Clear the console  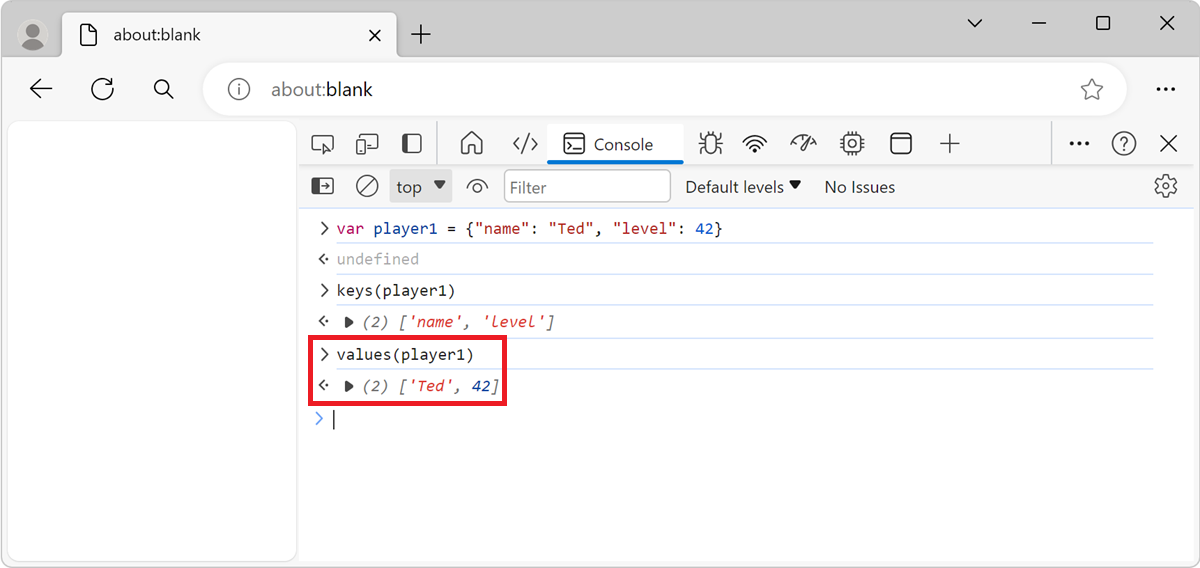[x=367, y=186]
